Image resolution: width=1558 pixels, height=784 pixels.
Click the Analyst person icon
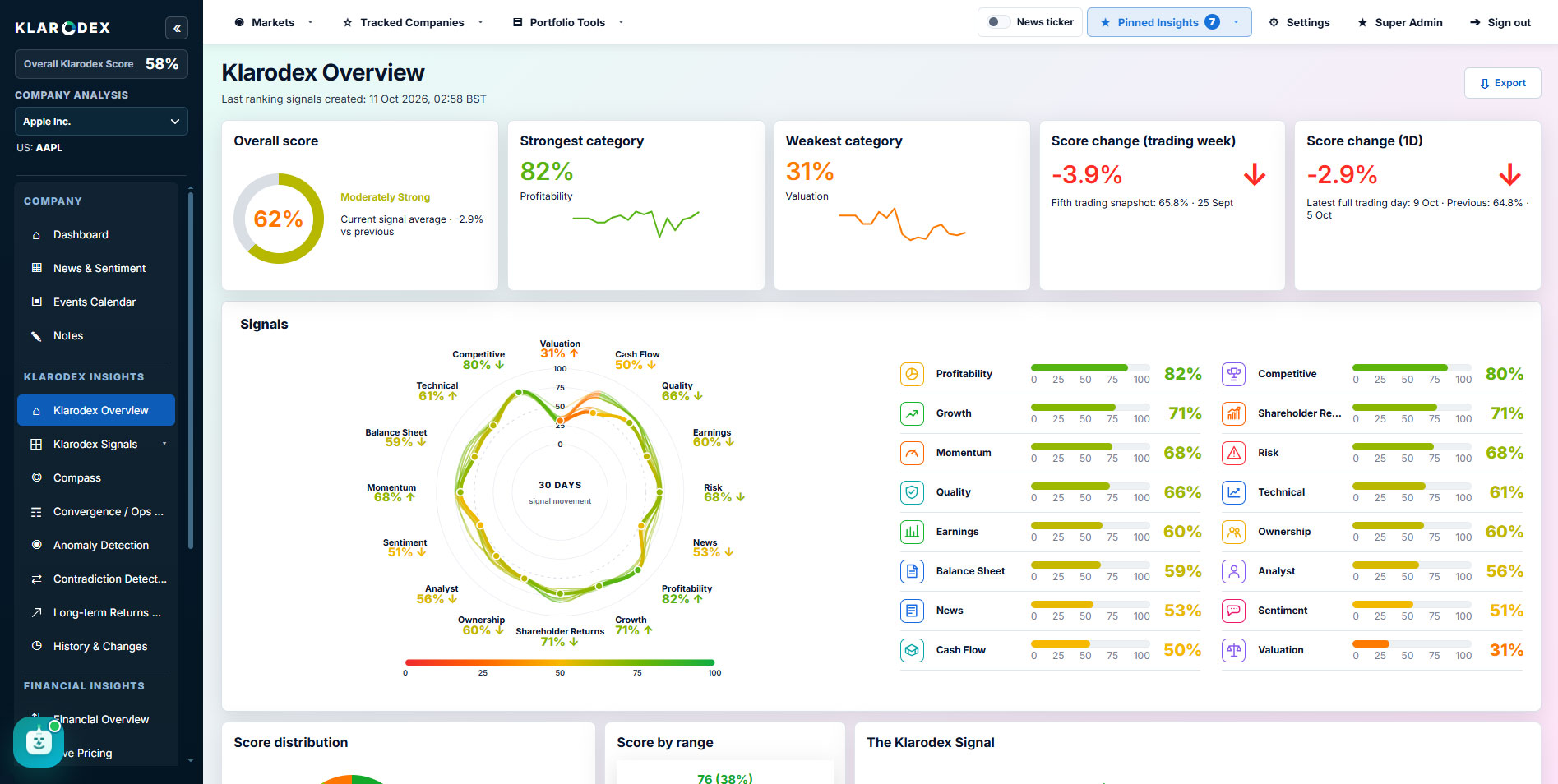pyautogui.click(x=1234, y=571)
